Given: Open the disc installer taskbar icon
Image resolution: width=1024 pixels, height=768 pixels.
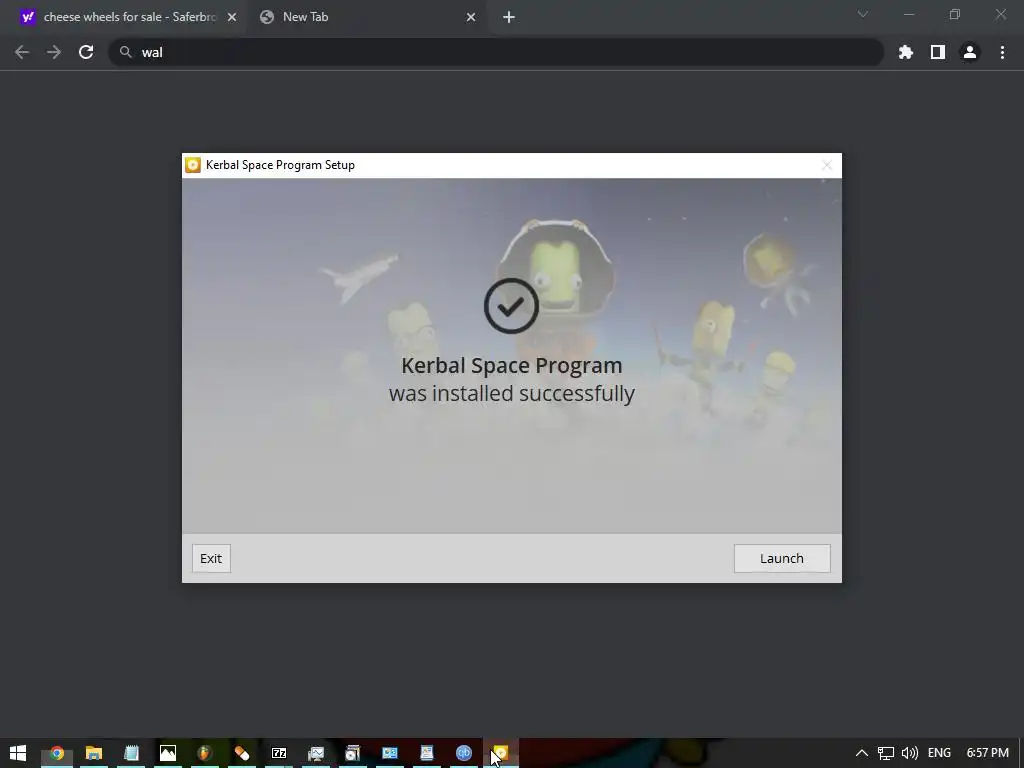Looking at the screenshot, I should [353, 753].
